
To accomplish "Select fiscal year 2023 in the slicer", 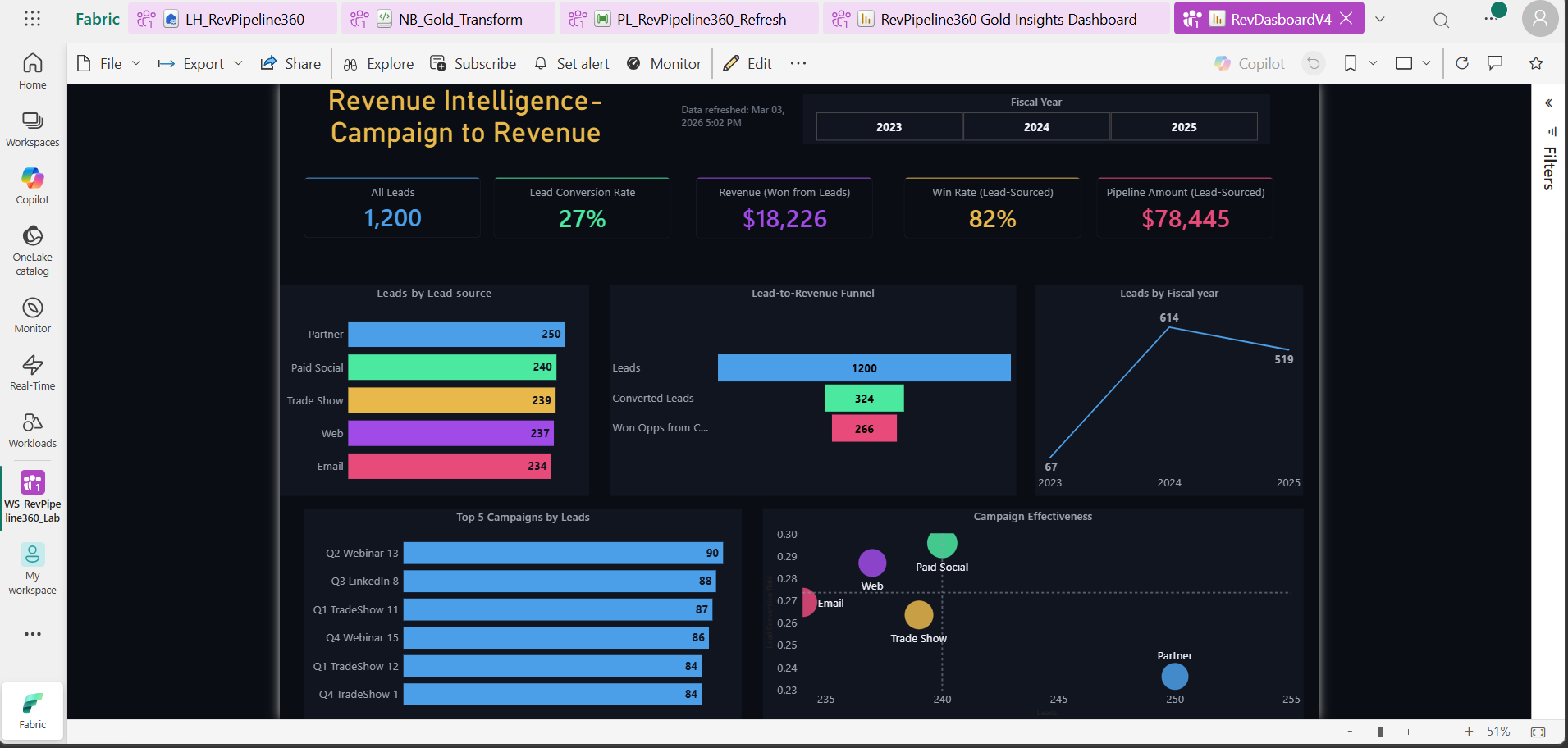I will point(889,126).
